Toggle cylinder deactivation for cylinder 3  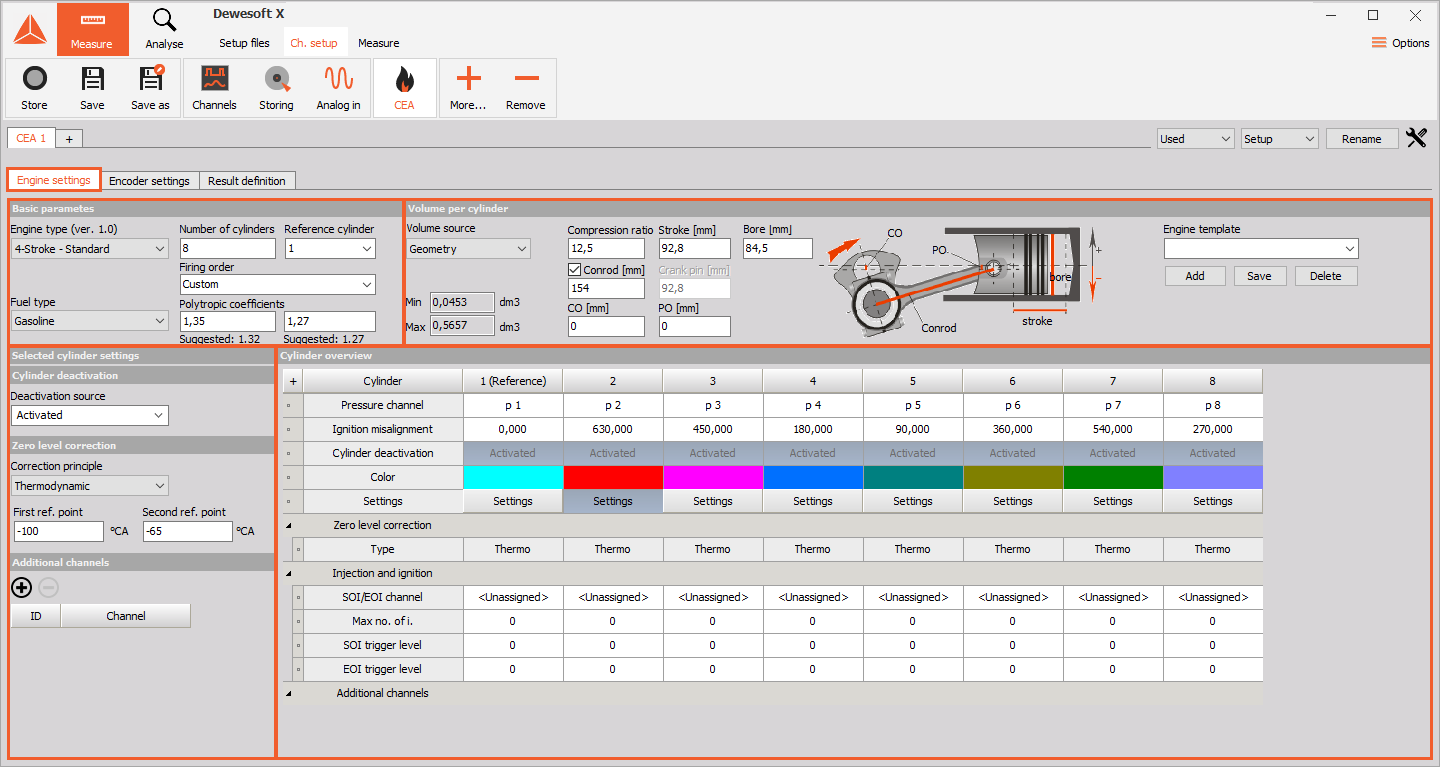(x=712, y=453)
